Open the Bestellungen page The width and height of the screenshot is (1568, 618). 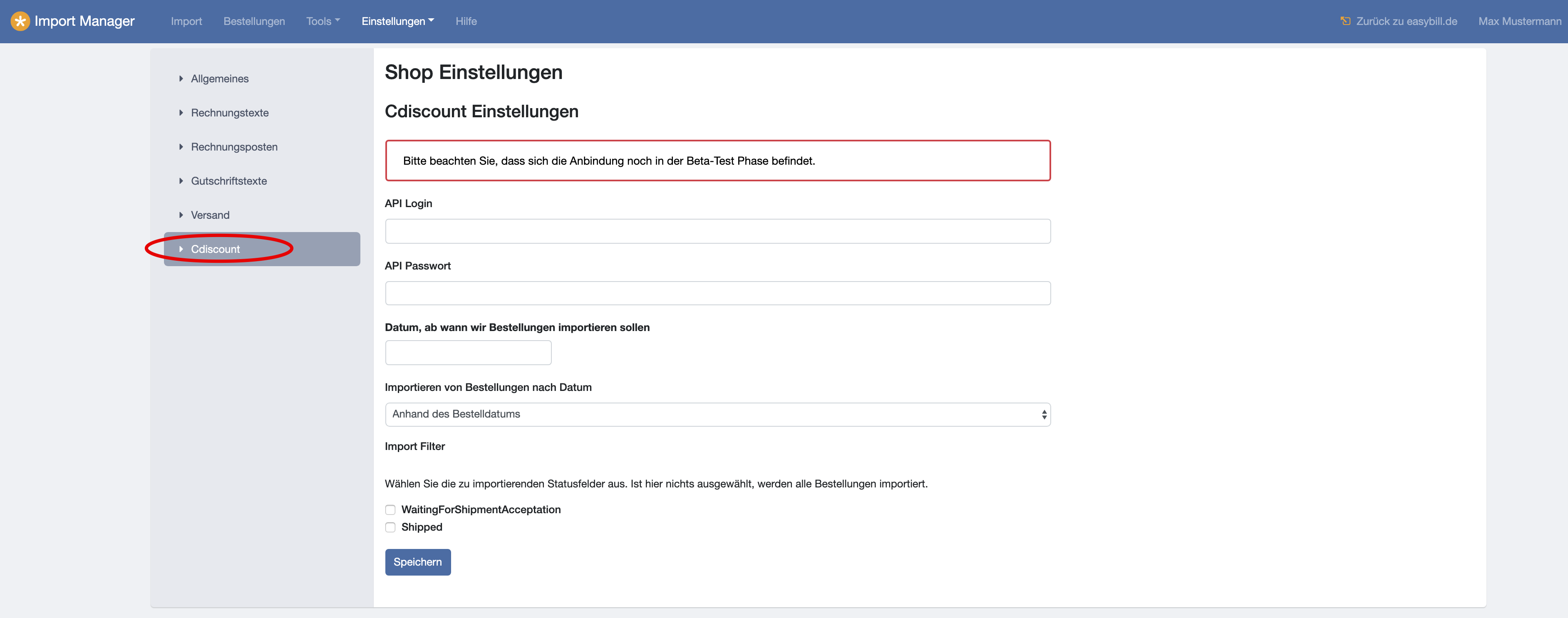point(254,21)
